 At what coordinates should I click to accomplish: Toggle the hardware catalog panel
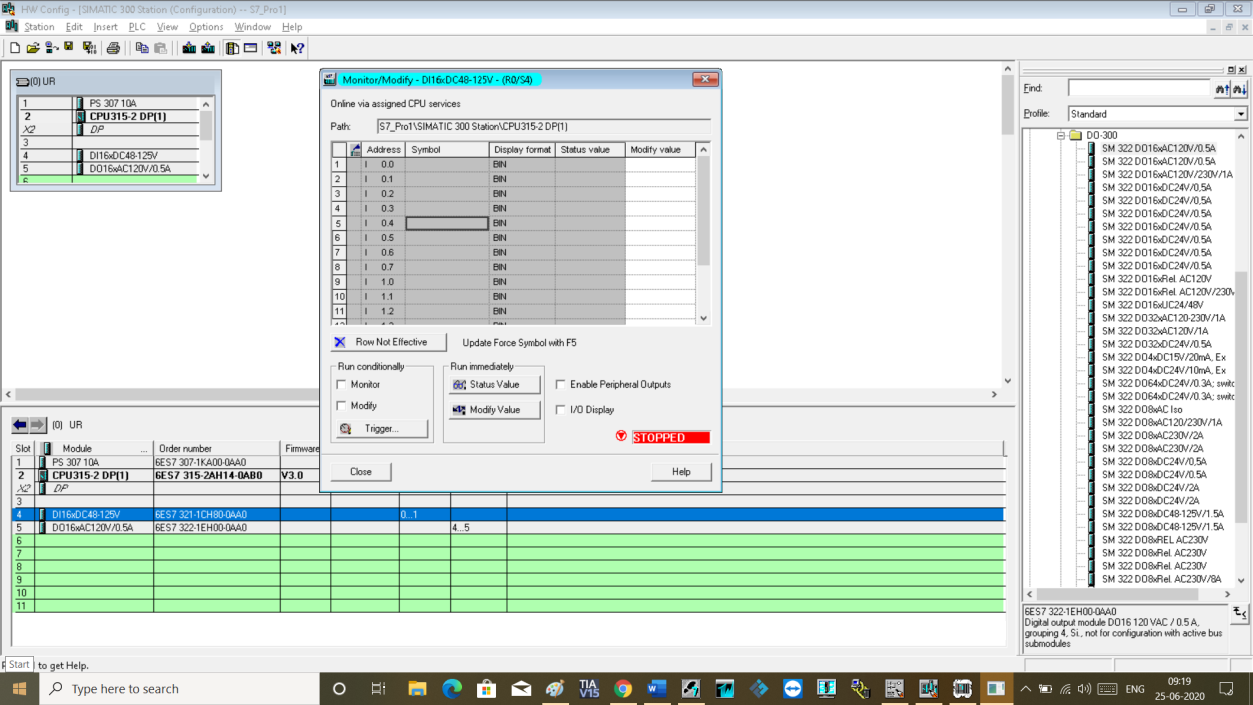click(x=232, y=47)
